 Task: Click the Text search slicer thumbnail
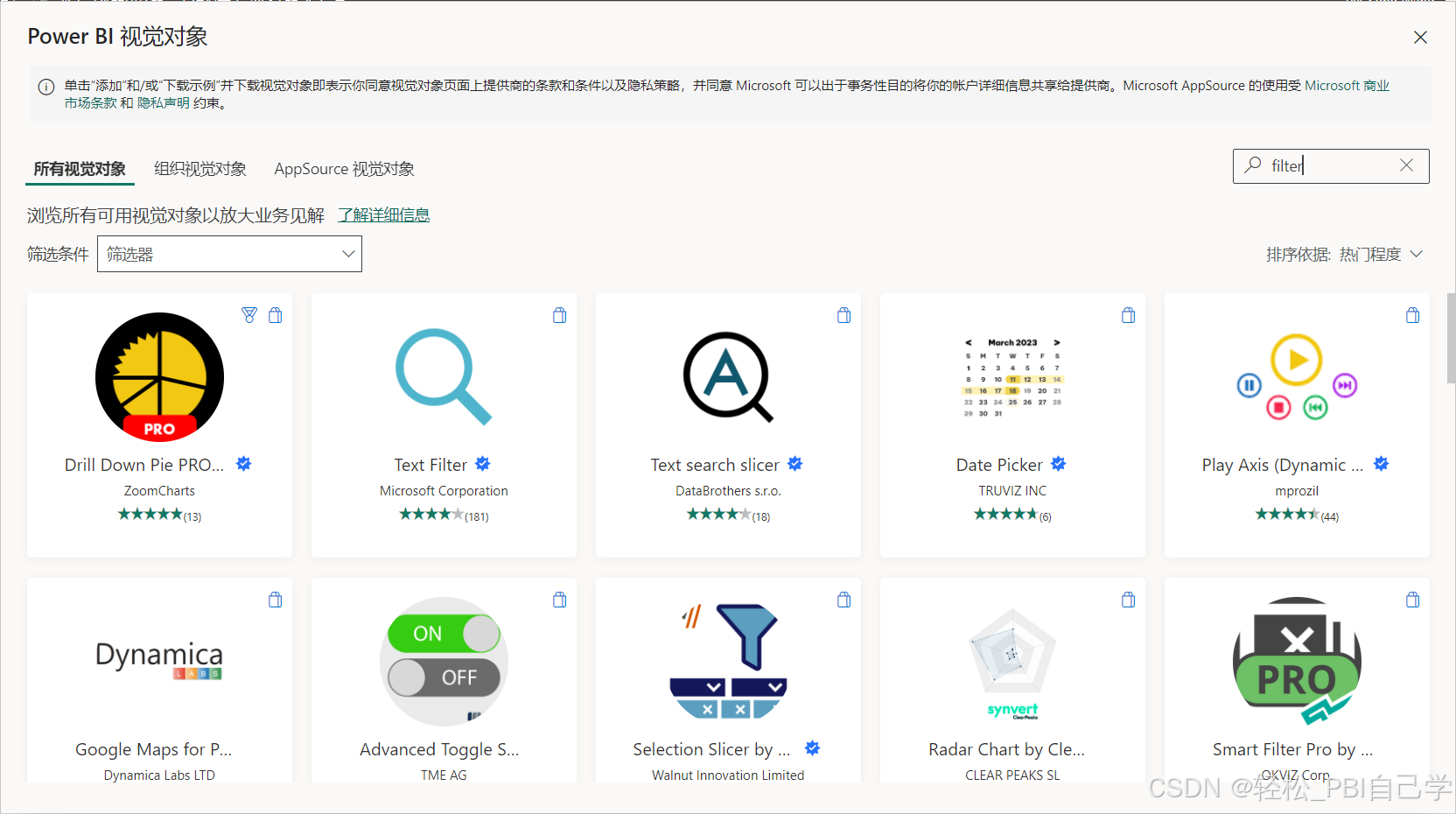pyautogui.click(x=728, y=377)
